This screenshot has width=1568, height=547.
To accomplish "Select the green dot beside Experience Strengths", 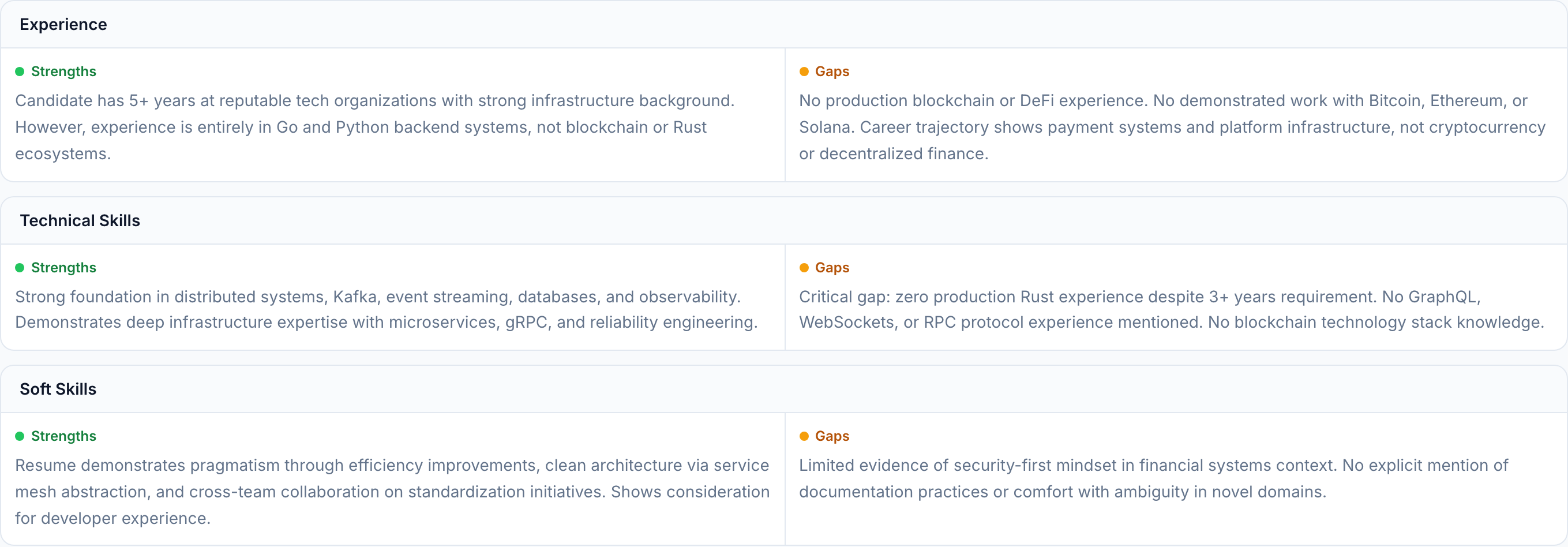I will click(20, 72).
